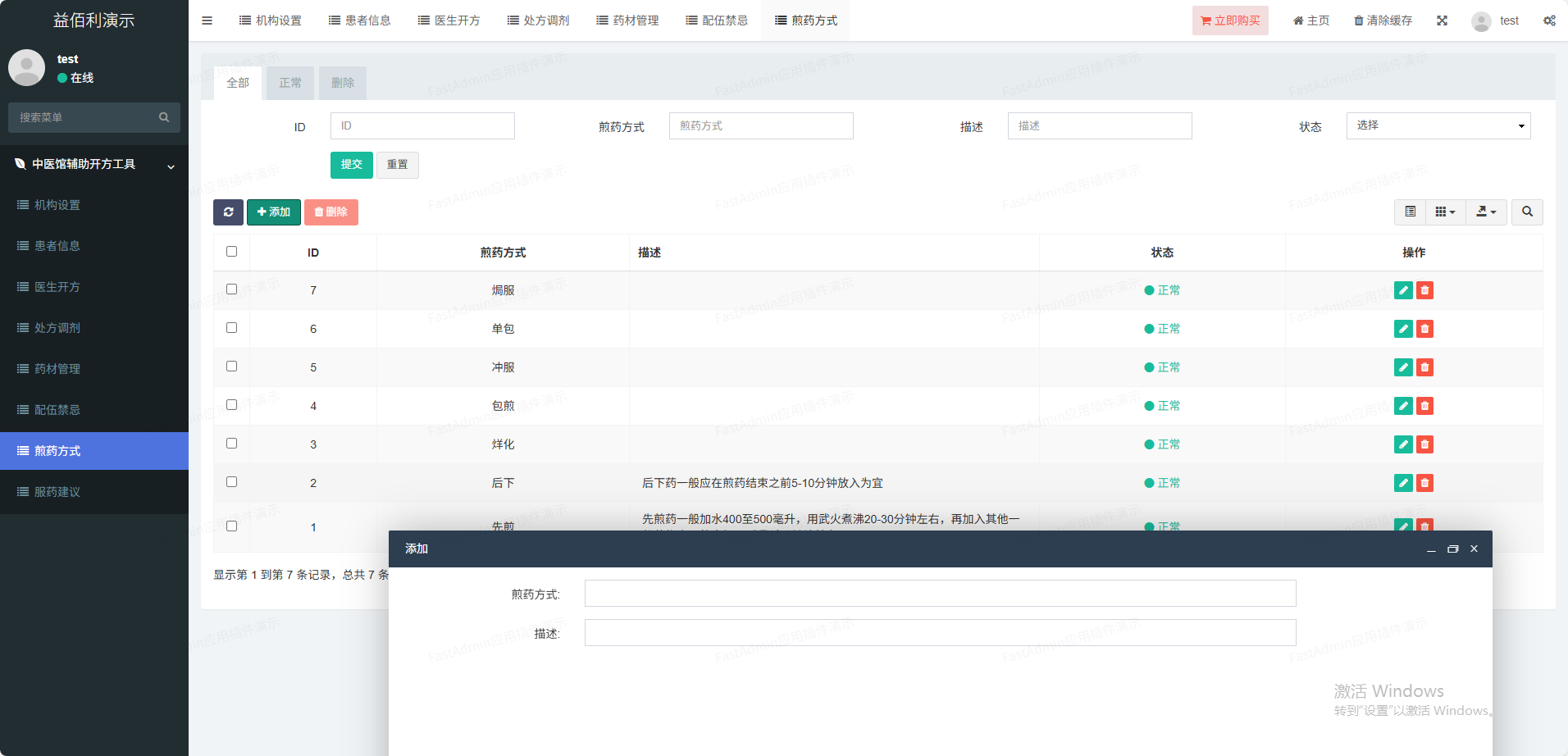Check the select-all header checkbox

coord(231,252)
